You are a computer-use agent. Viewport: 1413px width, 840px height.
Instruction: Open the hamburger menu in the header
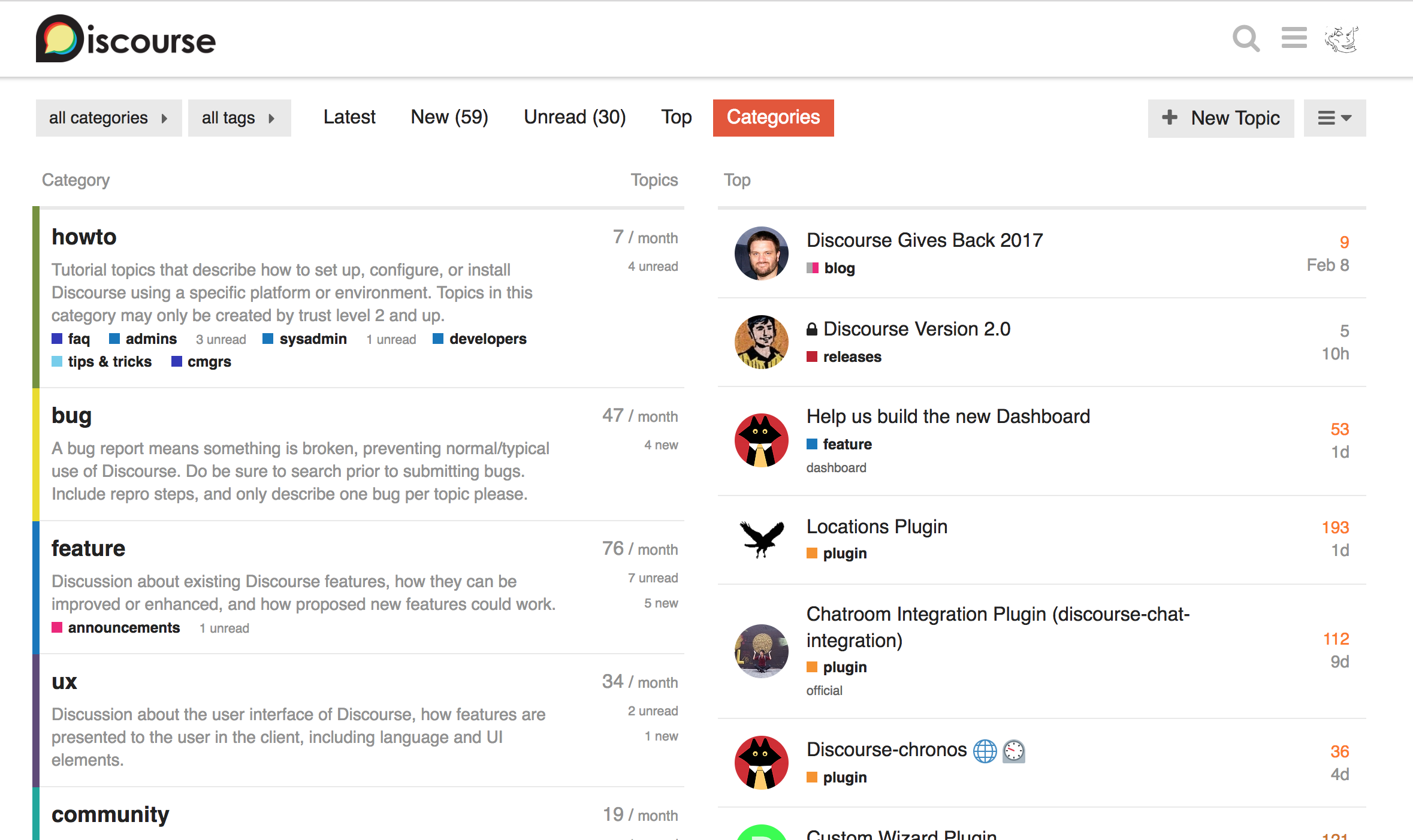pos(1294,38)
